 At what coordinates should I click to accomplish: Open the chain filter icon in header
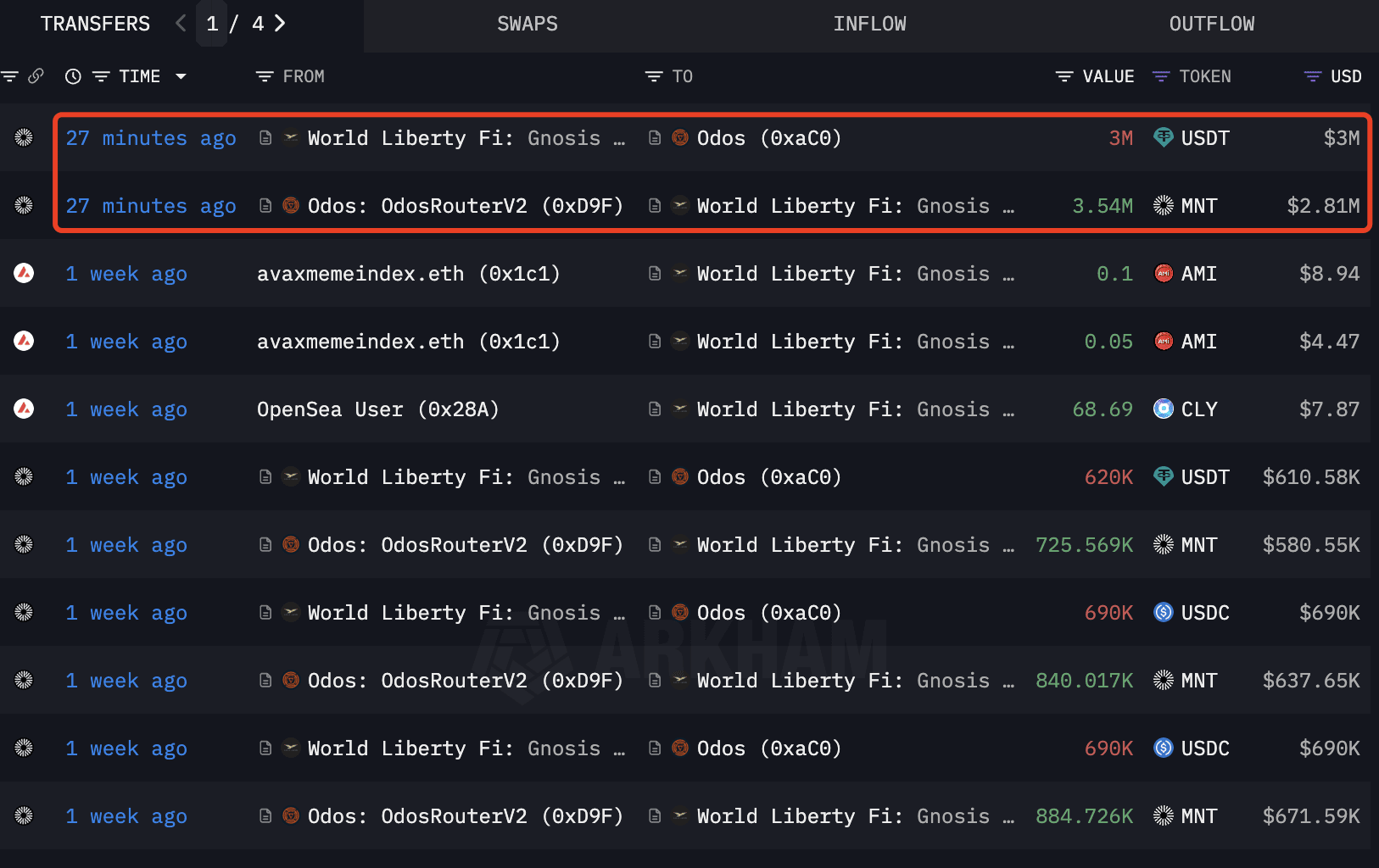click(10, 76)
